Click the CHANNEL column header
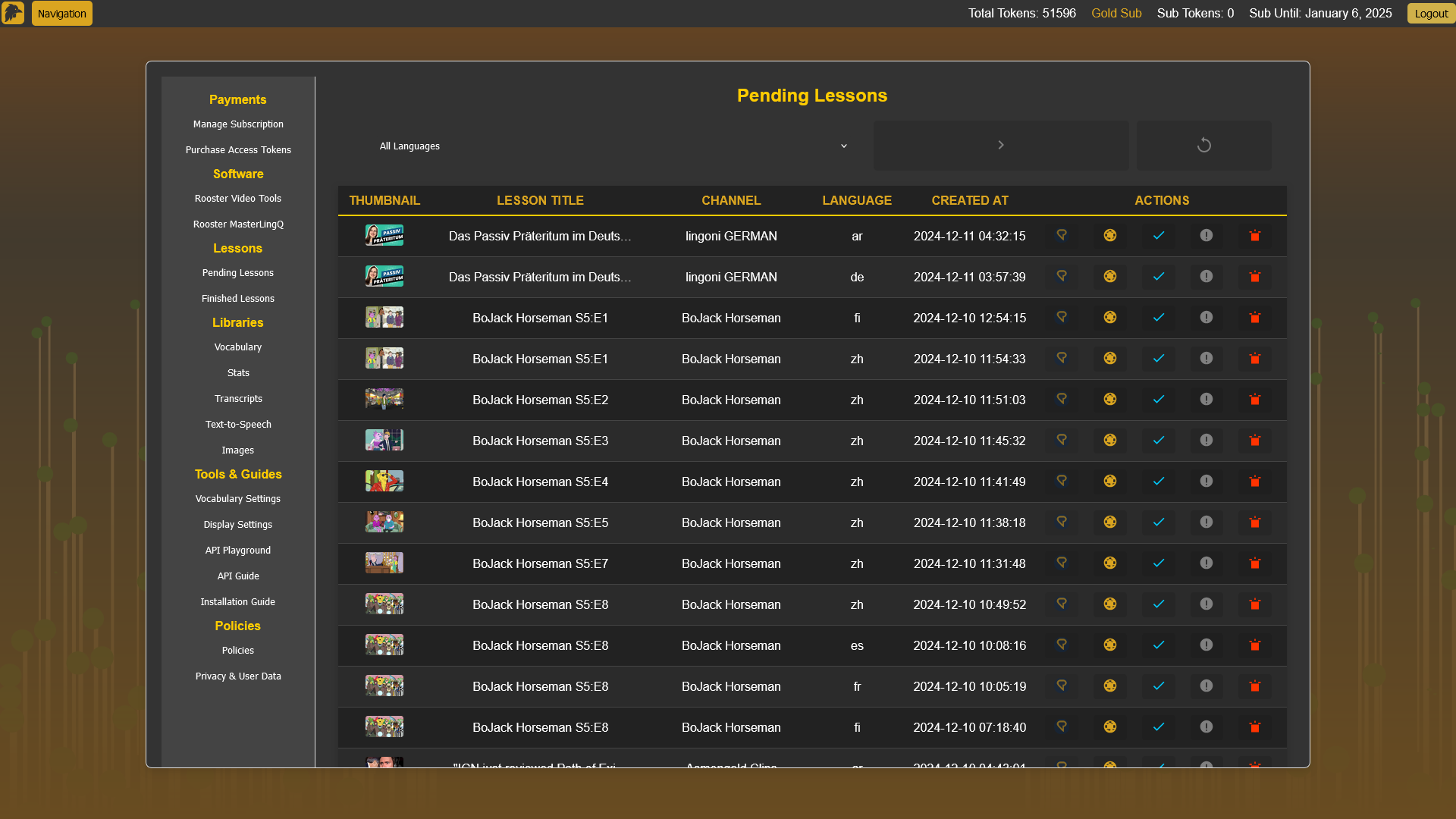 731,200
